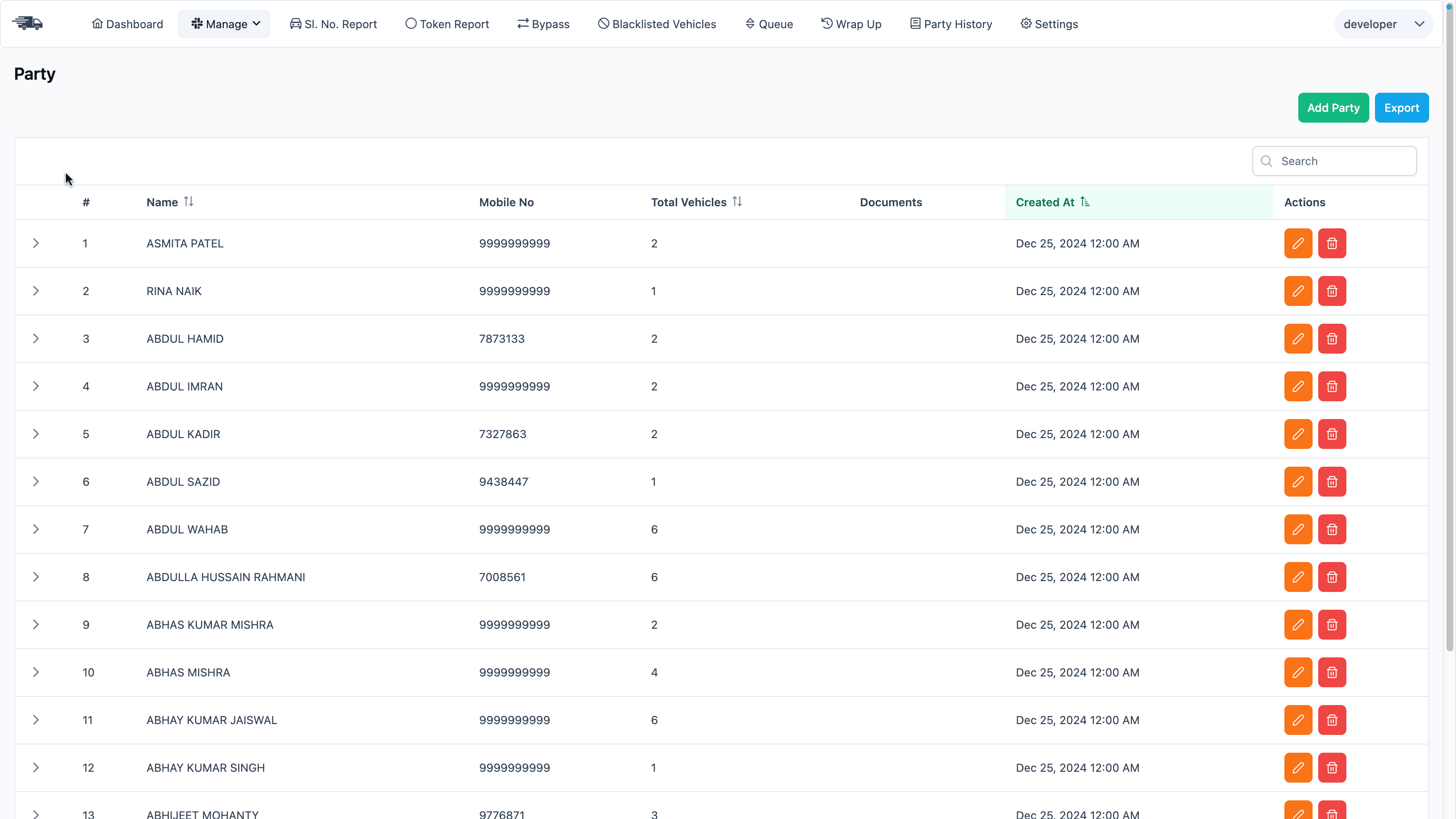Open the Manage dropdown menu
This screenshot has height=819, width=1456.
tap(224, 24)
